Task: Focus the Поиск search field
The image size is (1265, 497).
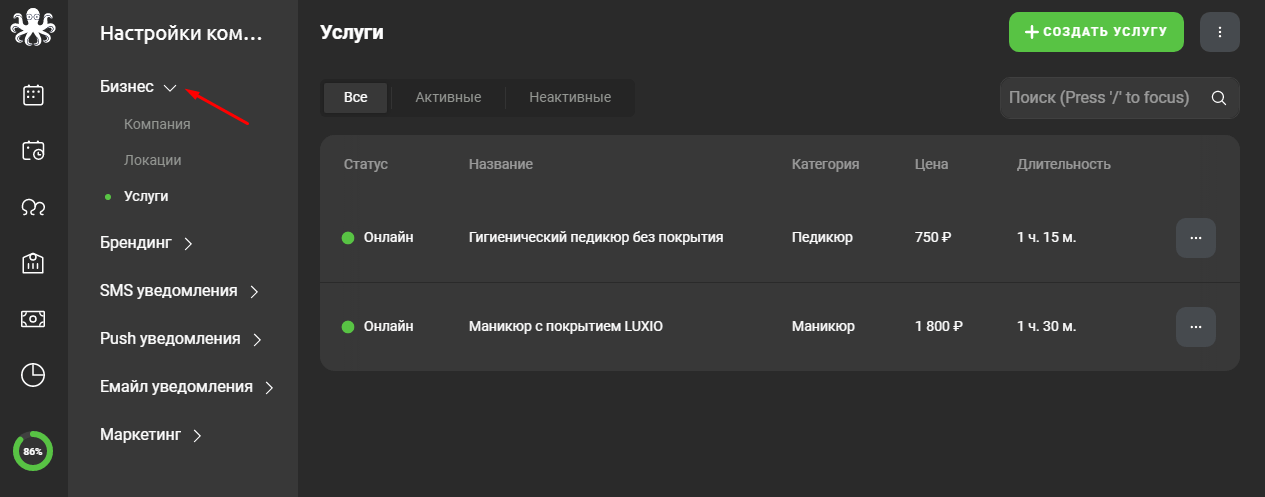Action: tap(1120, 98)
